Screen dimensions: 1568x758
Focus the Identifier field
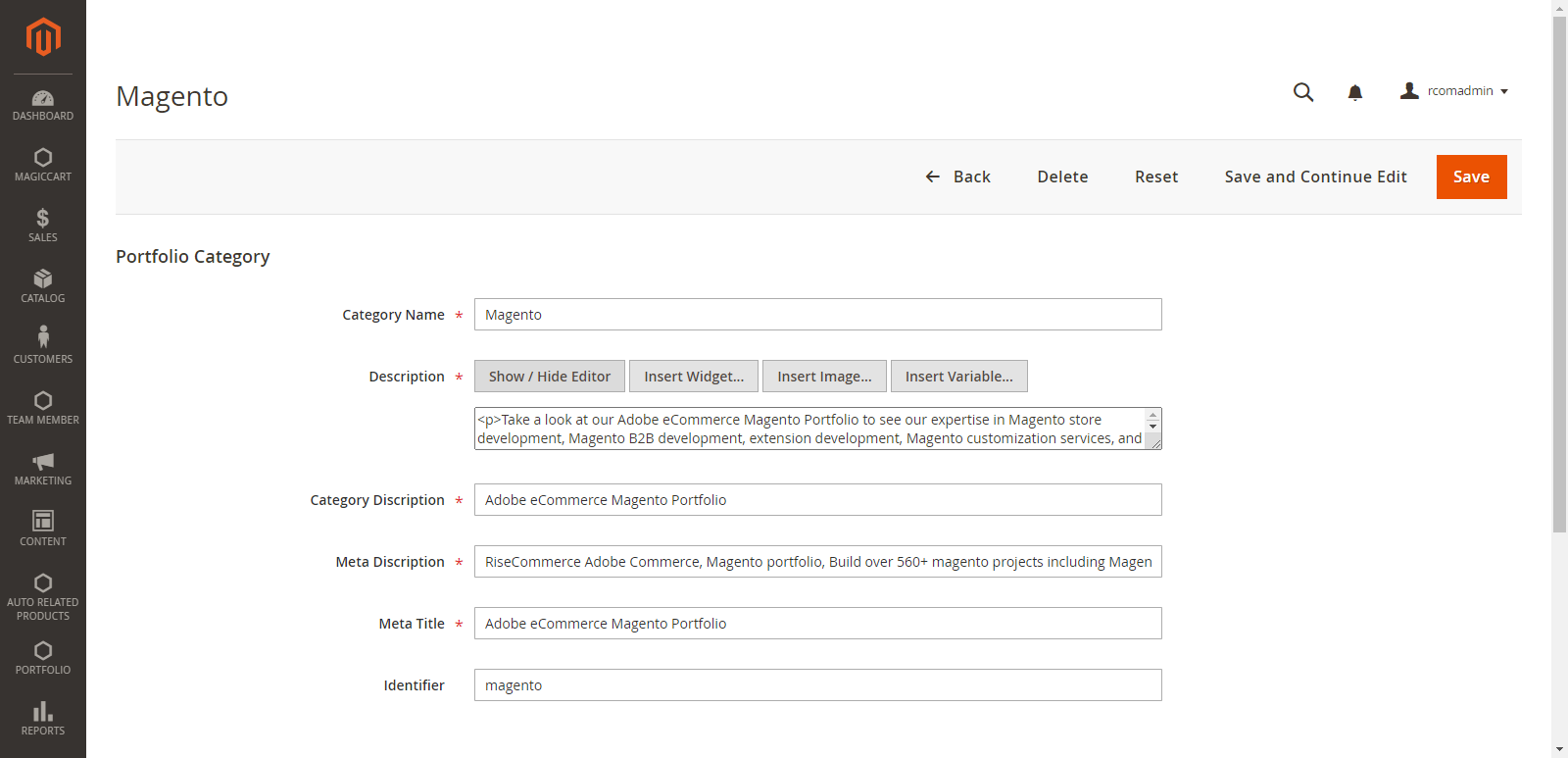click(818, 685)
